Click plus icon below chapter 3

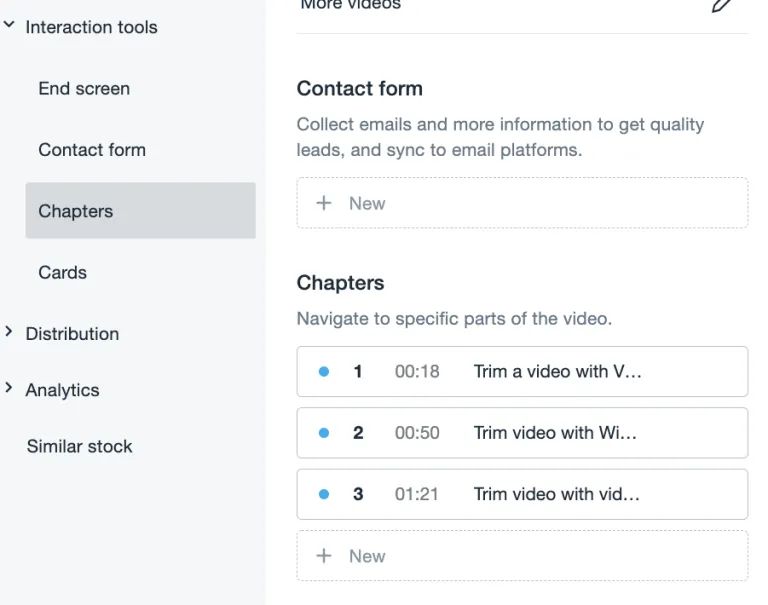pos(324,556)
